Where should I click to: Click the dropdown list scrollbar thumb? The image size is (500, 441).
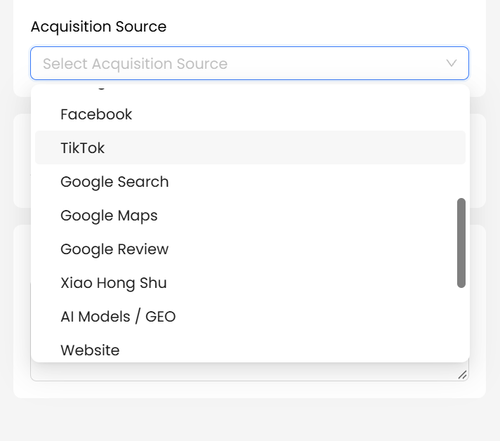[461, 243]
